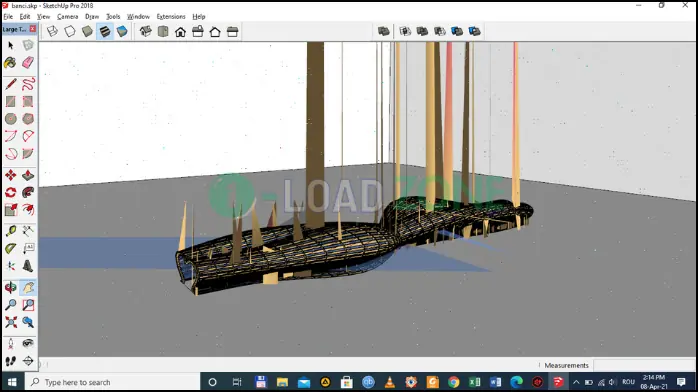The width and height of the screenshot is (698, 392).
Task: Choose the Make Component tool
Action: (x=28, y=45)
